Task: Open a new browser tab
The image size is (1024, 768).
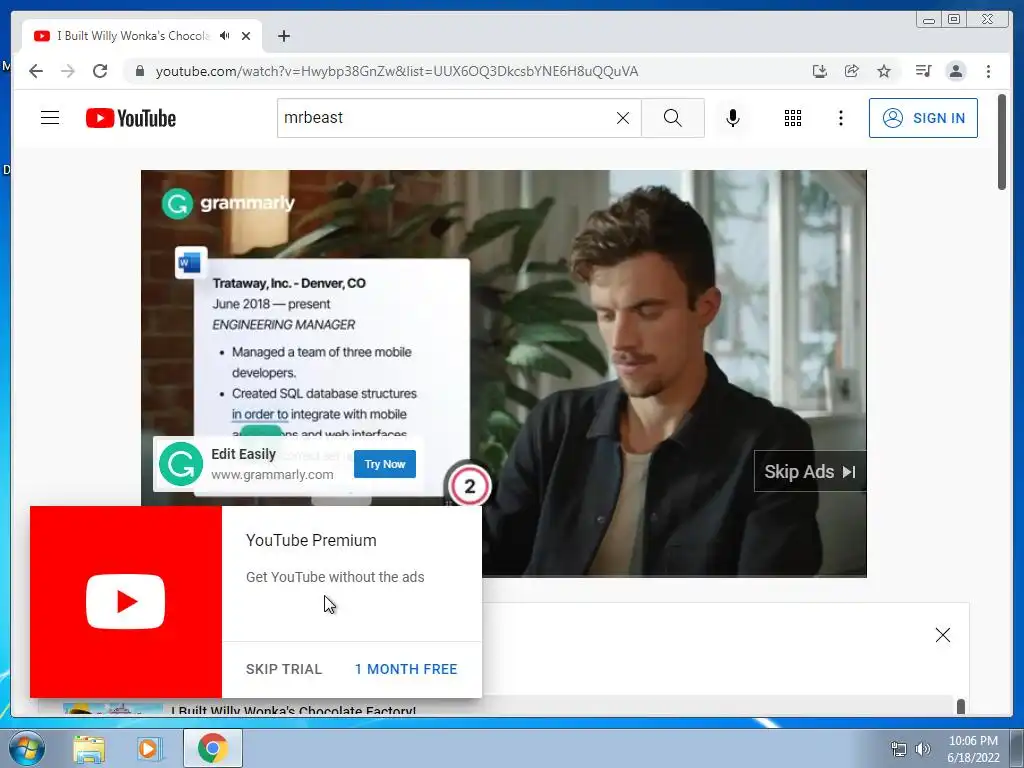Action: coord(283,36)
